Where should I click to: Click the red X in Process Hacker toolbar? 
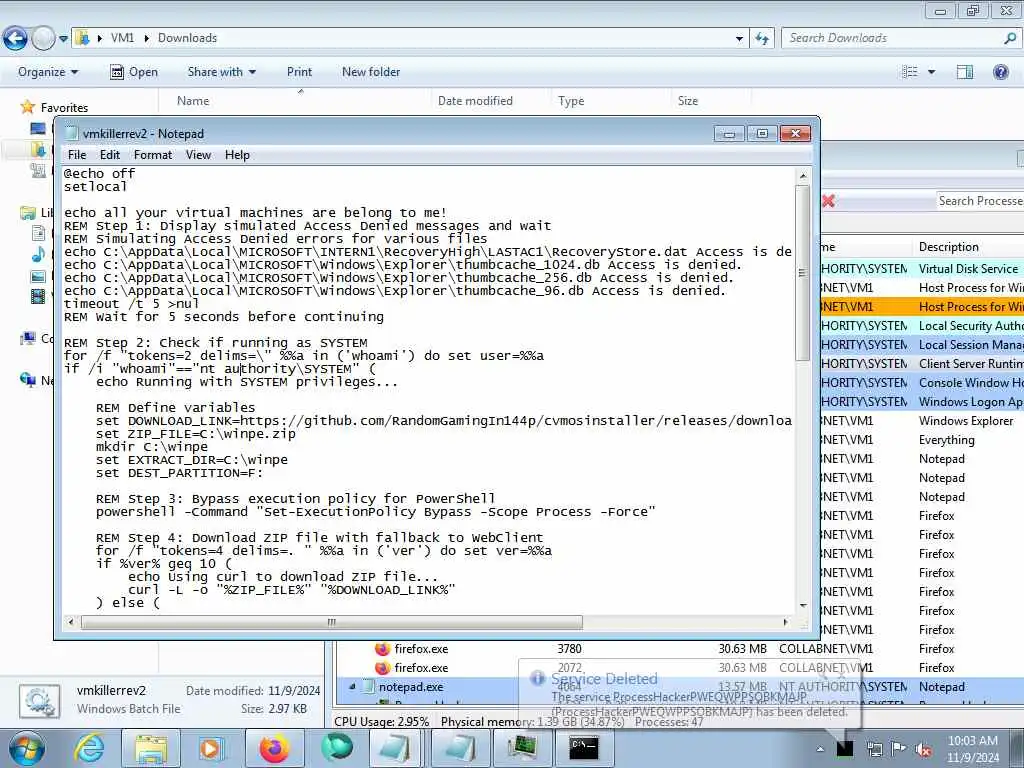pos(829,201)
